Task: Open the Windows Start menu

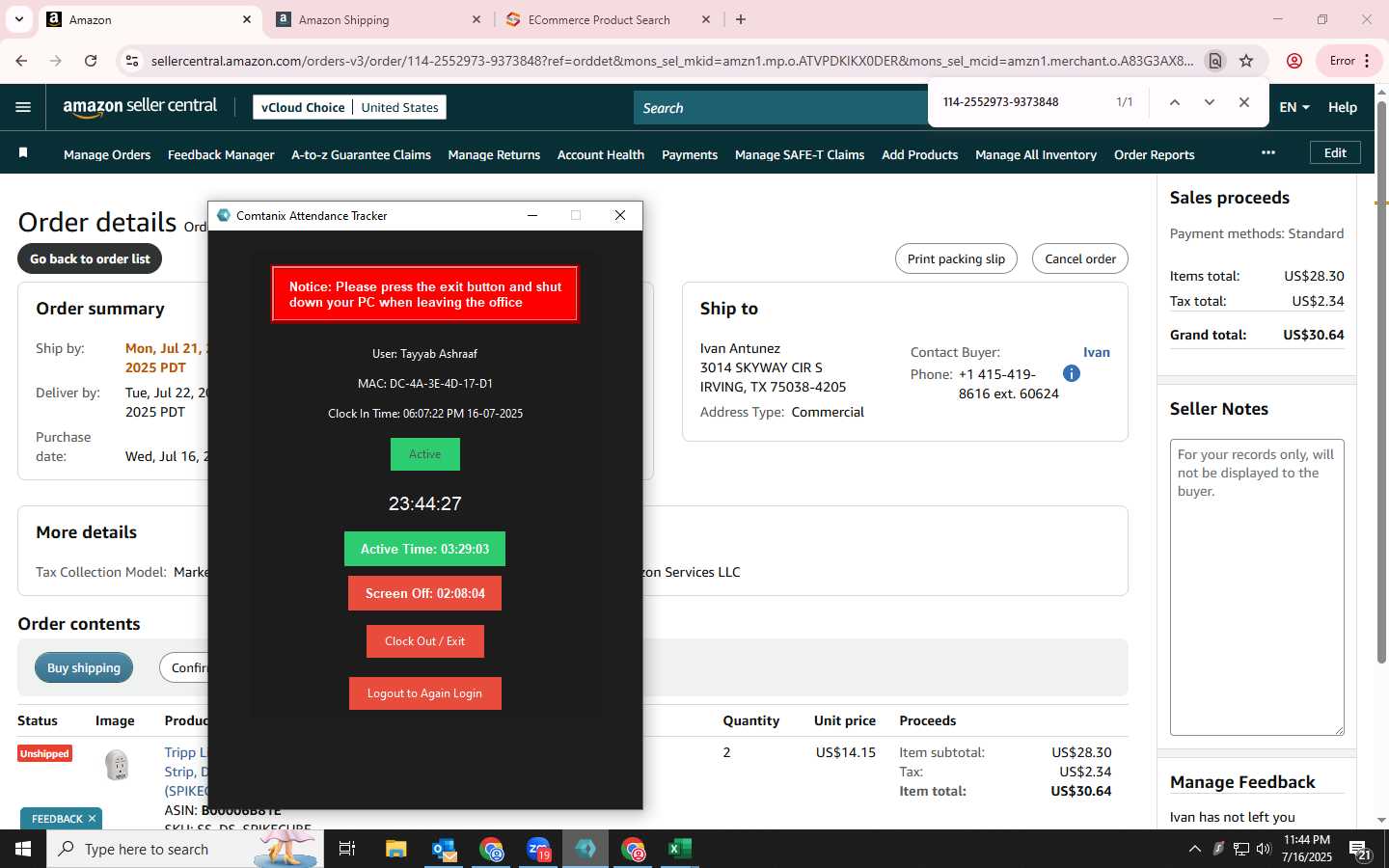Action: 23,849
